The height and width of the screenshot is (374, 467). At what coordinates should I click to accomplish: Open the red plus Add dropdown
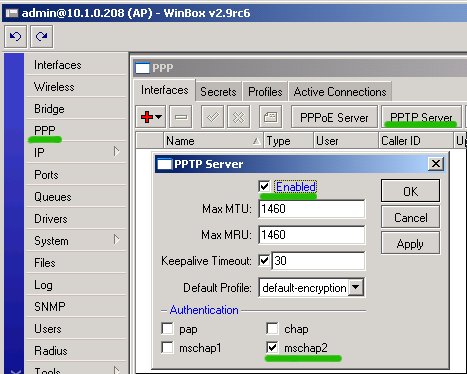151,117
